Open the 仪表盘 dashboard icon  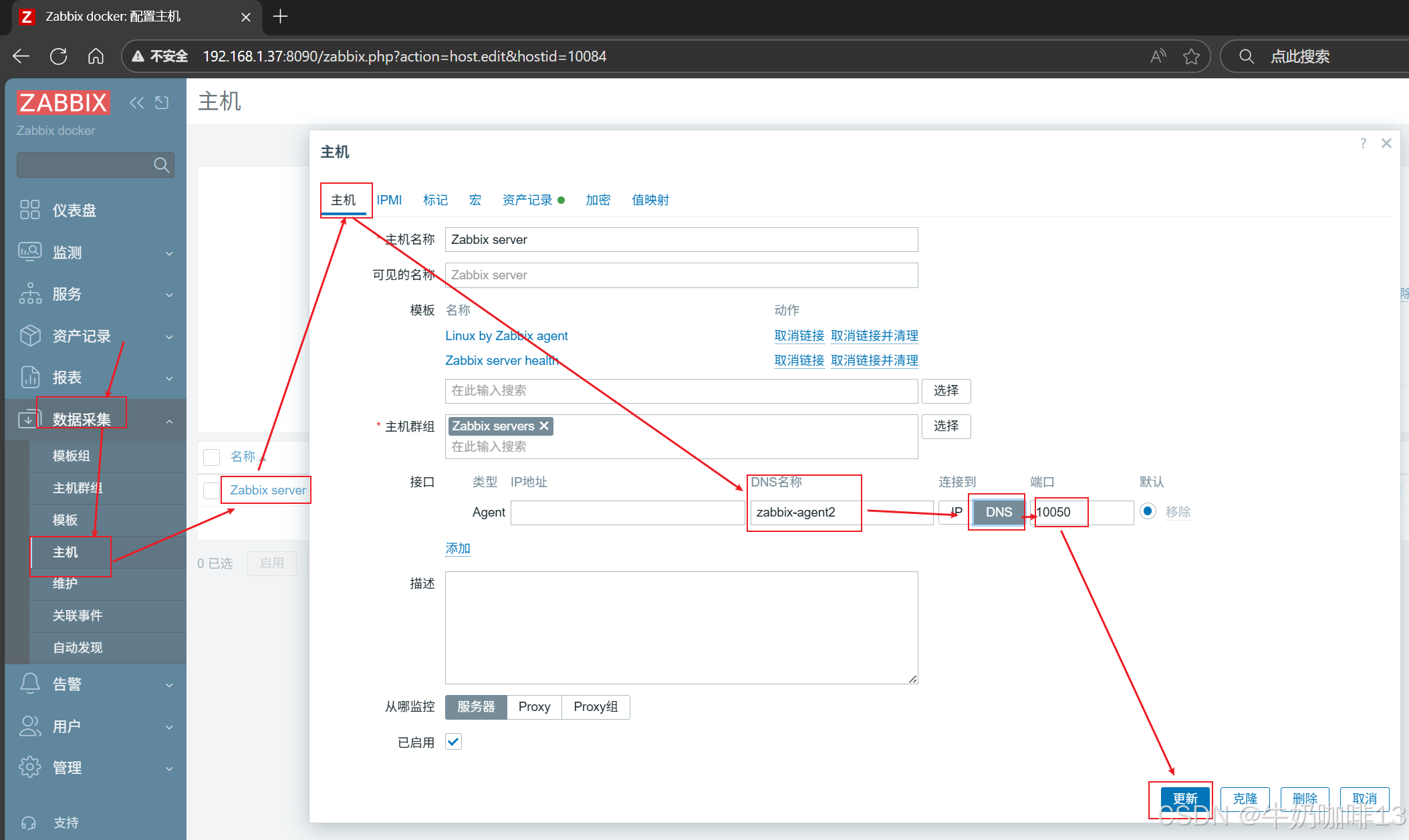click(30, 210)
